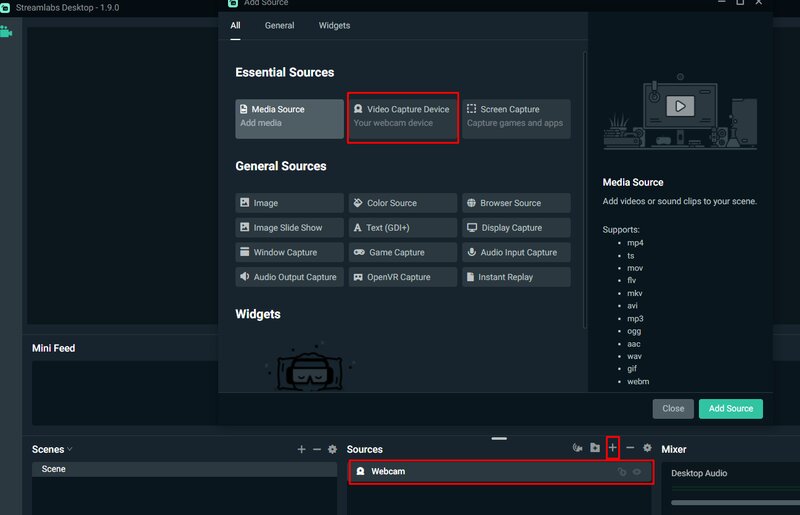Viewport: 800px width, 515px height.
Task: Click the mkv format entry
Action: [x=634, y=293]
